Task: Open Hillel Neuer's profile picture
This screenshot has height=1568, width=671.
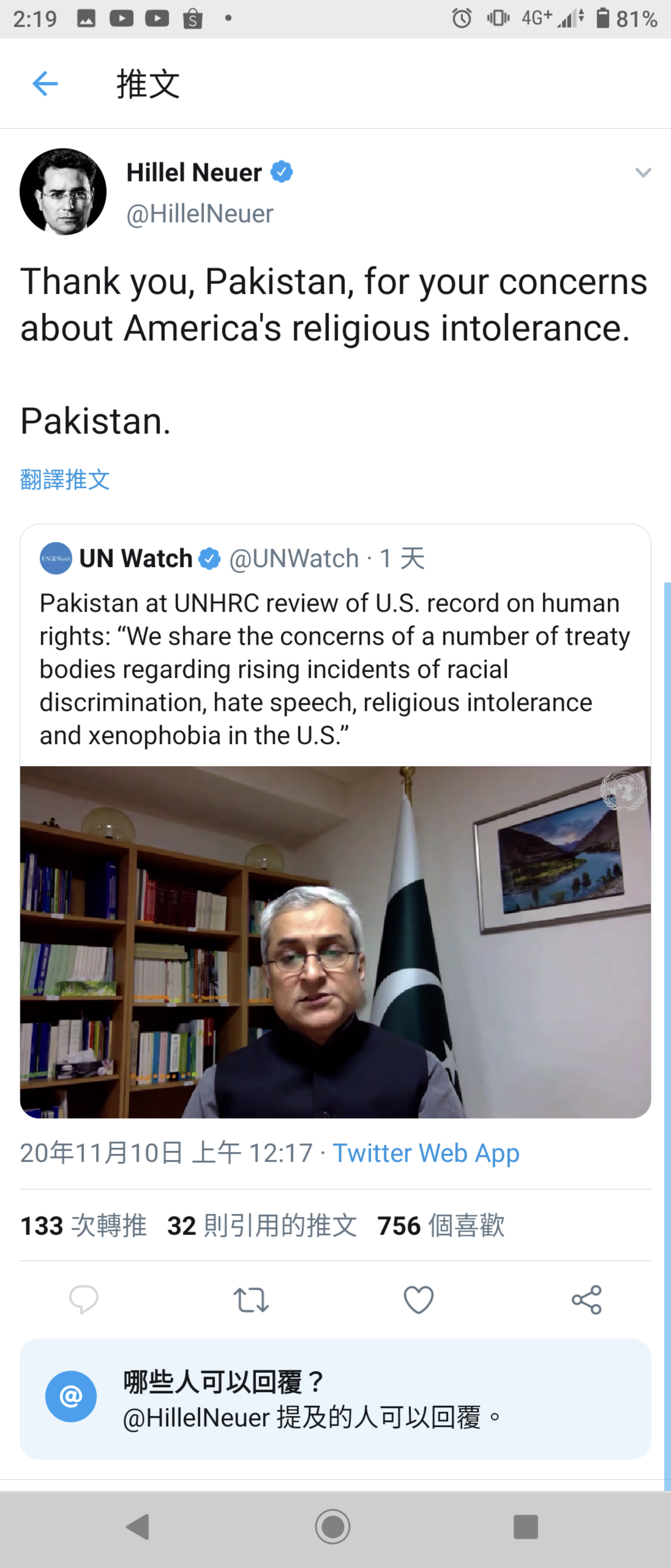Action: pos(63,192)
